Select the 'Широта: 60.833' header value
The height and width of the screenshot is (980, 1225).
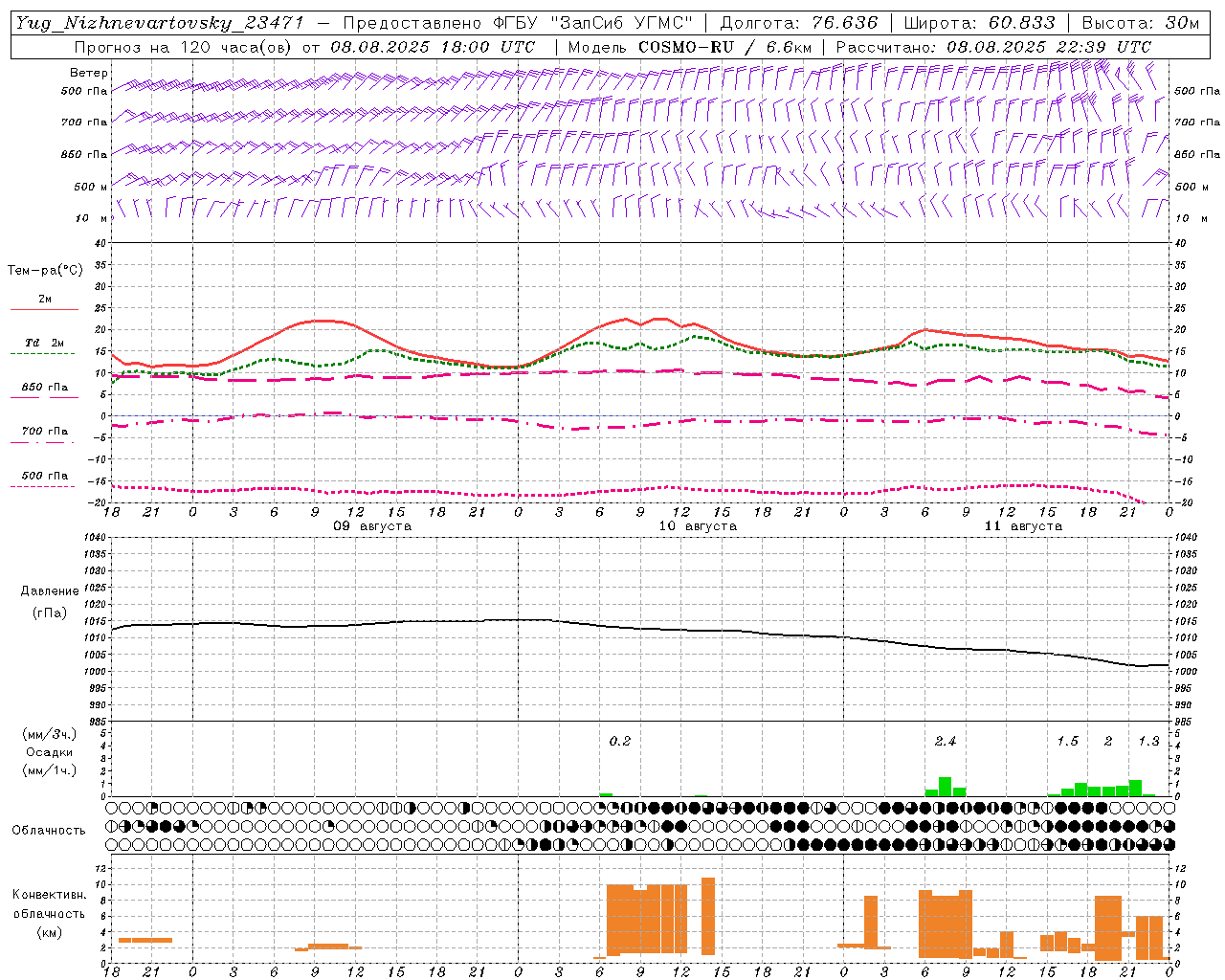[x=979, y=23]
